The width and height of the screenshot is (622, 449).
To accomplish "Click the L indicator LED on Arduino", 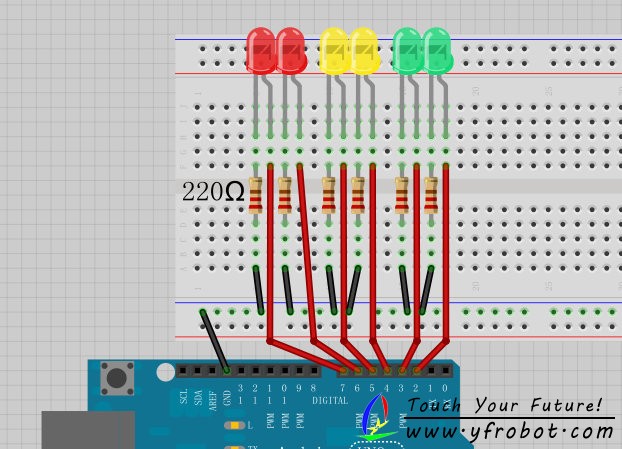I will (x=234, y=426).
